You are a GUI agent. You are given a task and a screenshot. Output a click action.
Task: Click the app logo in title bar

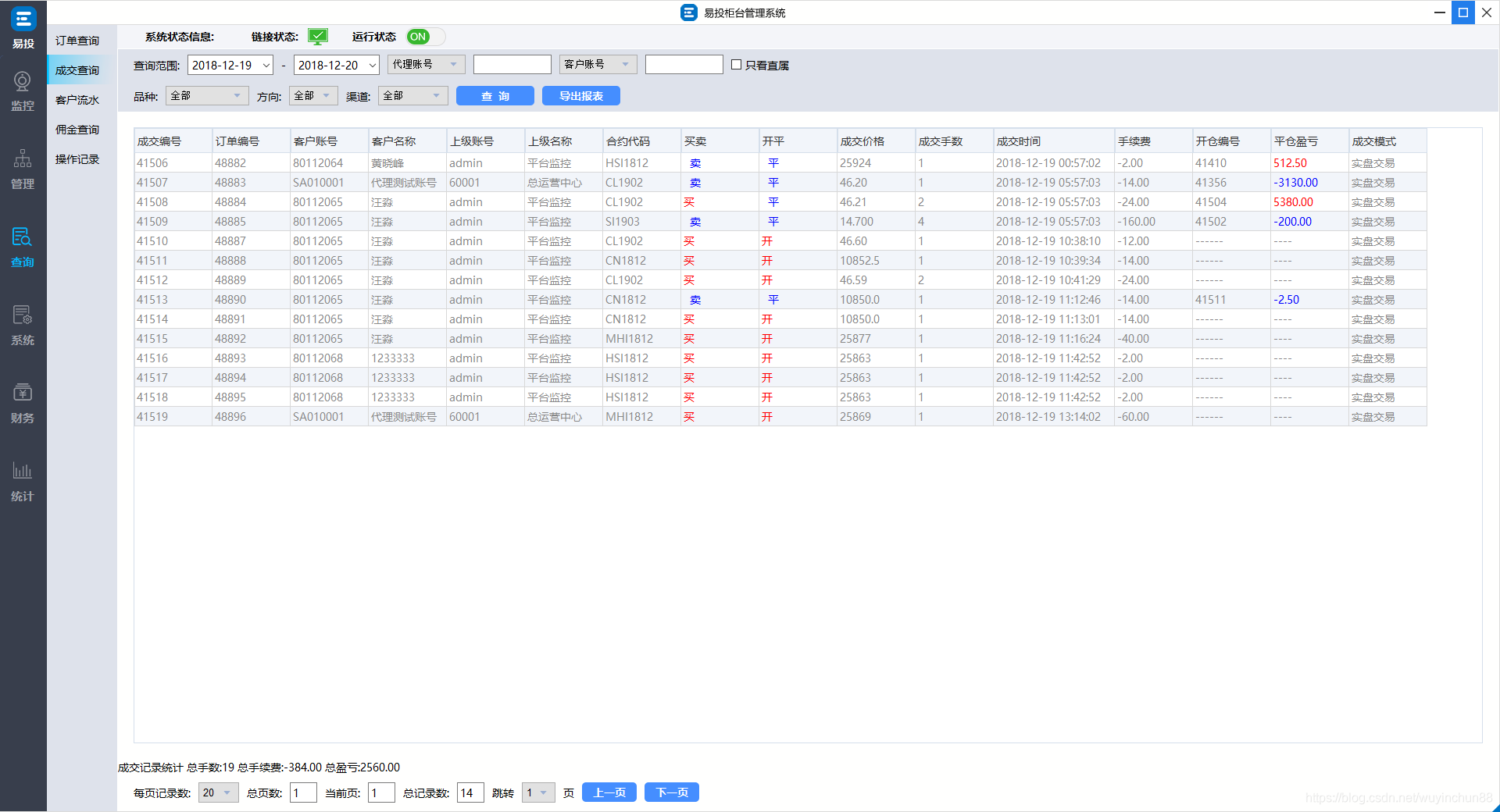point(688,12)
